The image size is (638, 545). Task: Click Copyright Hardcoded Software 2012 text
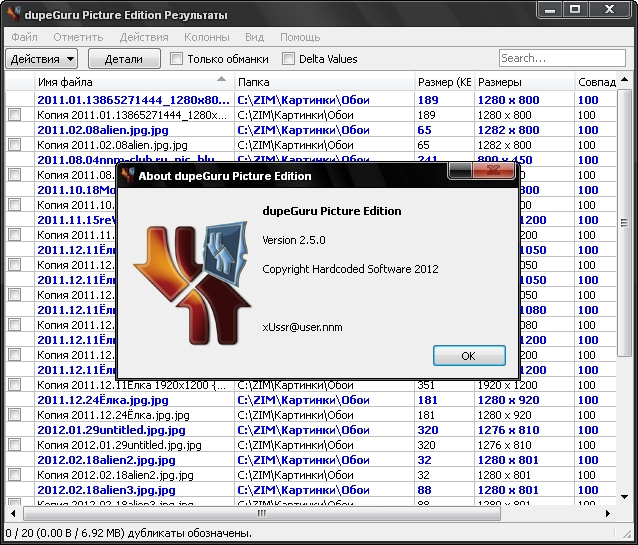click(x=350, y=269)
